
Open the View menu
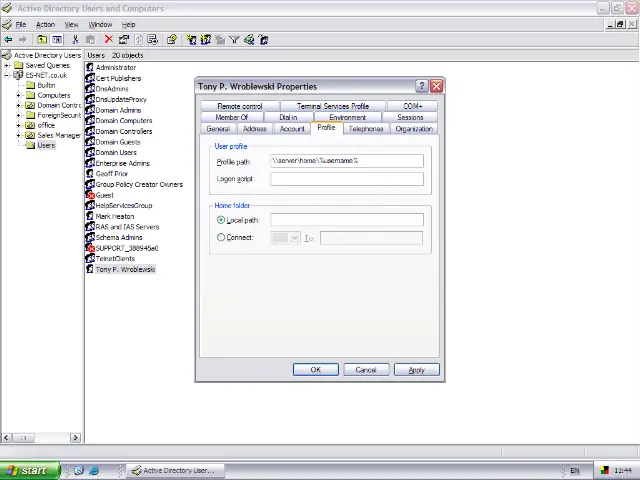point(71,24)
